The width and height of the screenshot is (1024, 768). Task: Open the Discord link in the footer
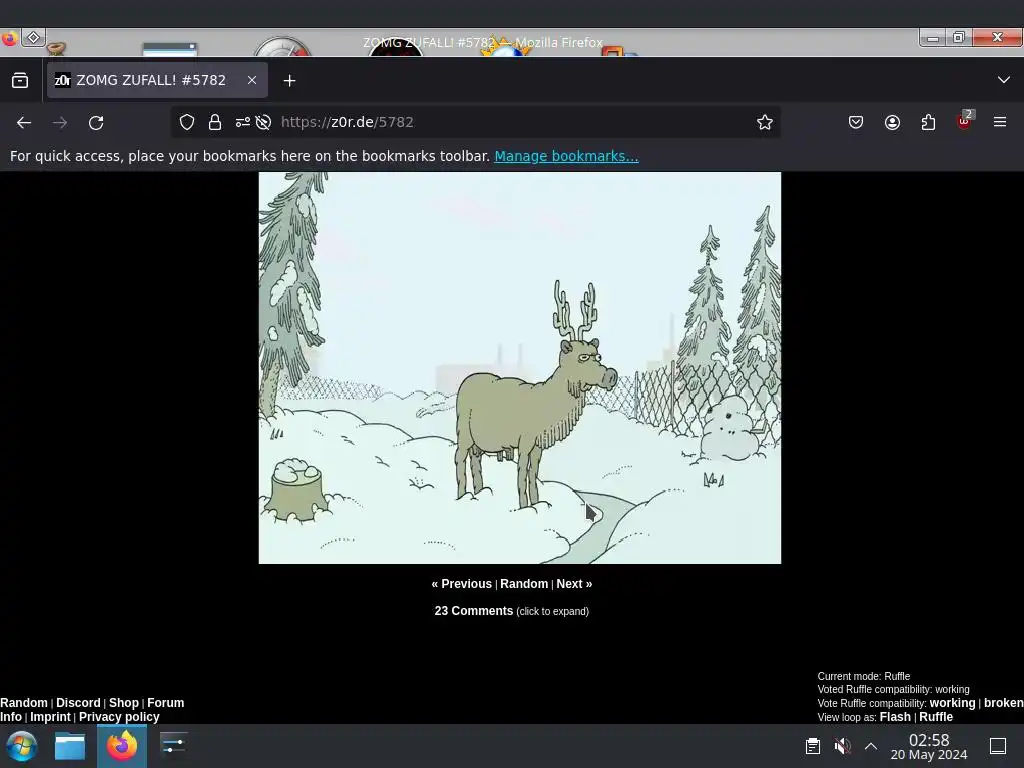point(78,703)
